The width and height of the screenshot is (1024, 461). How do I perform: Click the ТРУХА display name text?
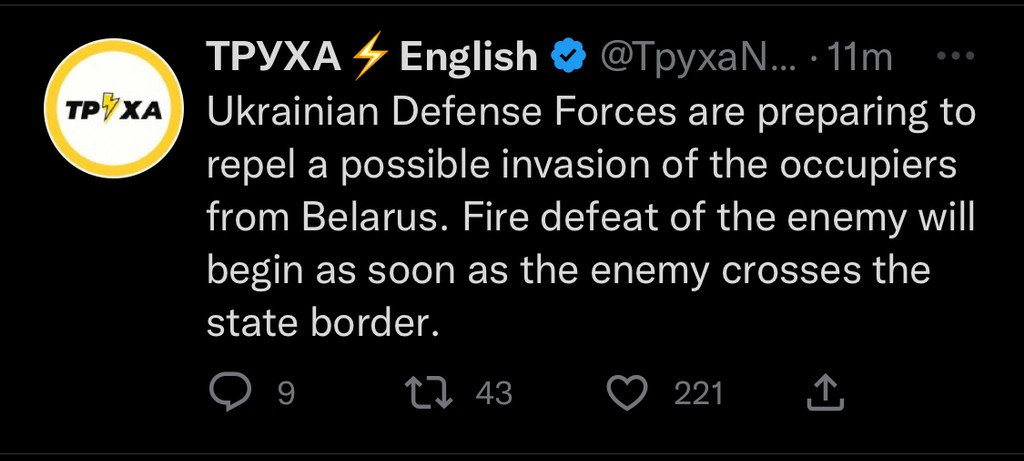(x=272, y=58)
